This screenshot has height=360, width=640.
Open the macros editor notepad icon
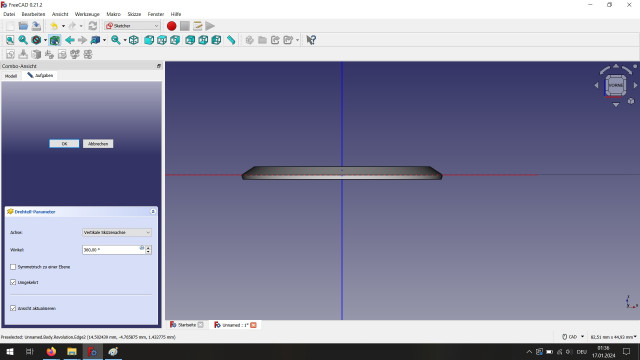(198, 26)
